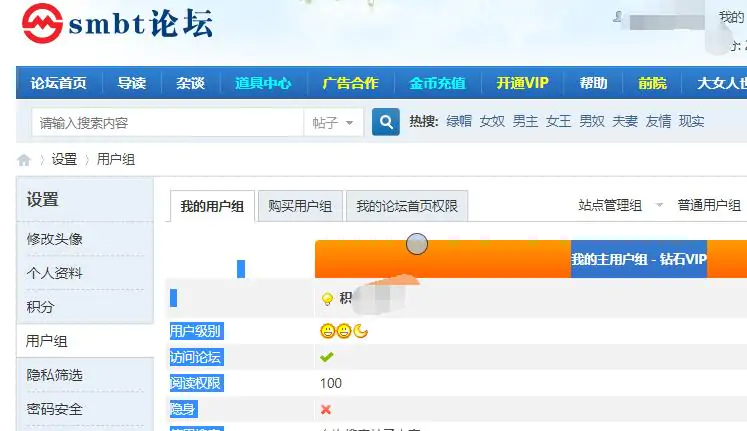Click the green checkmark in 访问论坛 row
Image resolution: width=747 pixels, height=431 pixels.
327,357
